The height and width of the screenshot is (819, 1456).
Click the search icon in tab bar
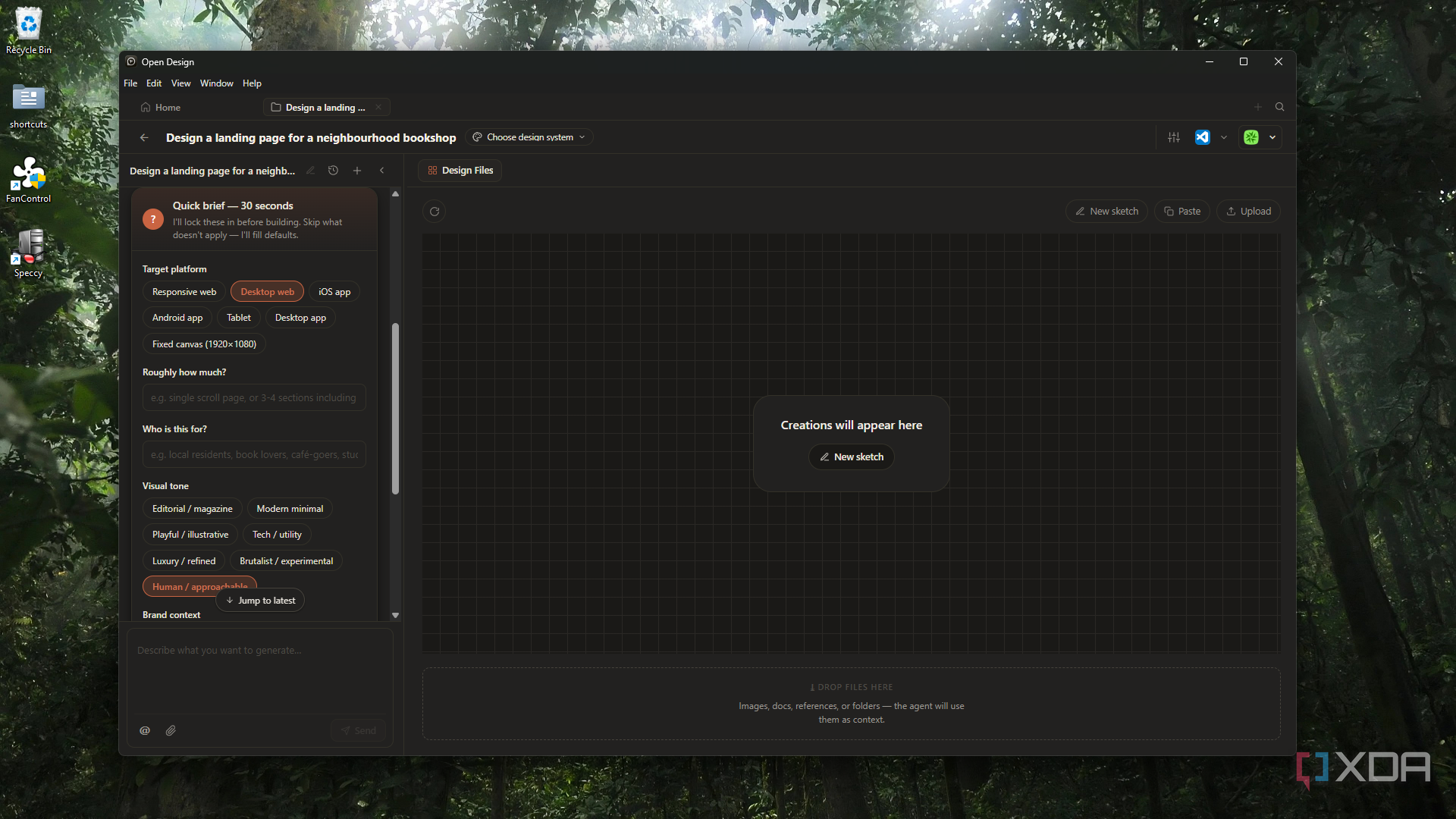(x=1280, y=107)
